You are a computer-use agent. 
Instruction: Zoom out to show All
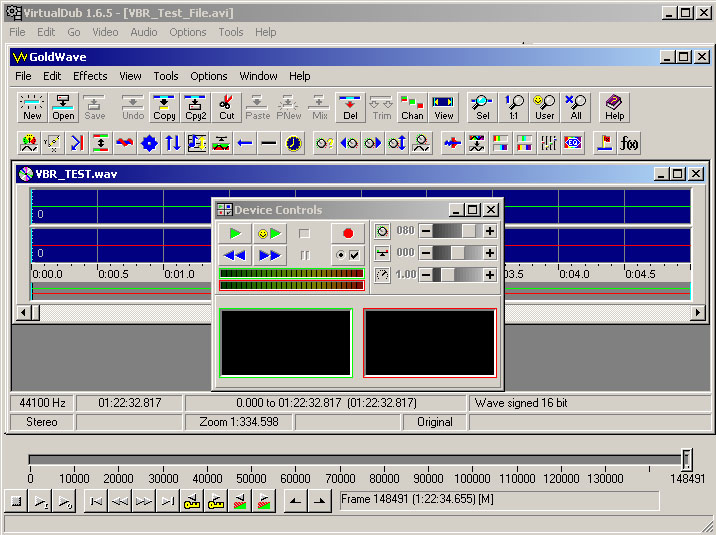576,108
